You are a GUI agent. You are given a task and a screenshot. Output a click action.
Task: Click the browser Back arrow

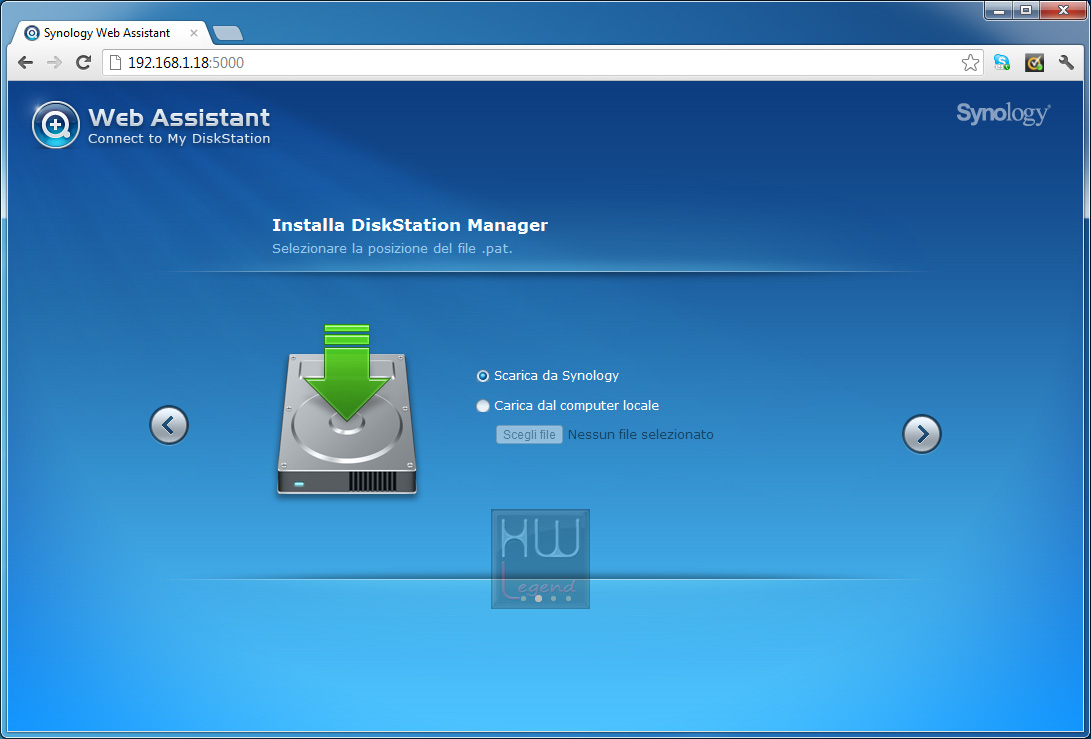[x=26, y=63]
